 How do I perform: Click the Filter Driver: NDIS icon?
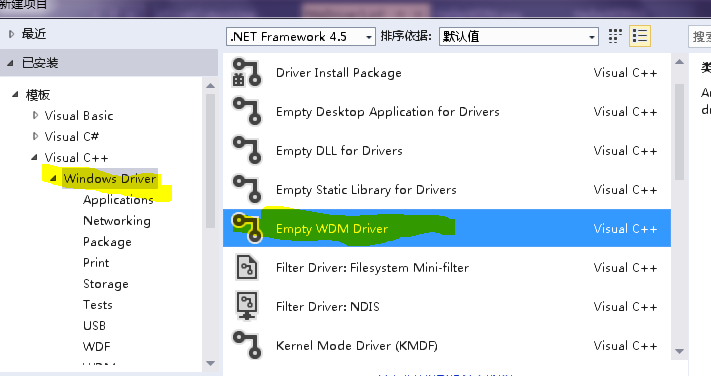(247, 306)
